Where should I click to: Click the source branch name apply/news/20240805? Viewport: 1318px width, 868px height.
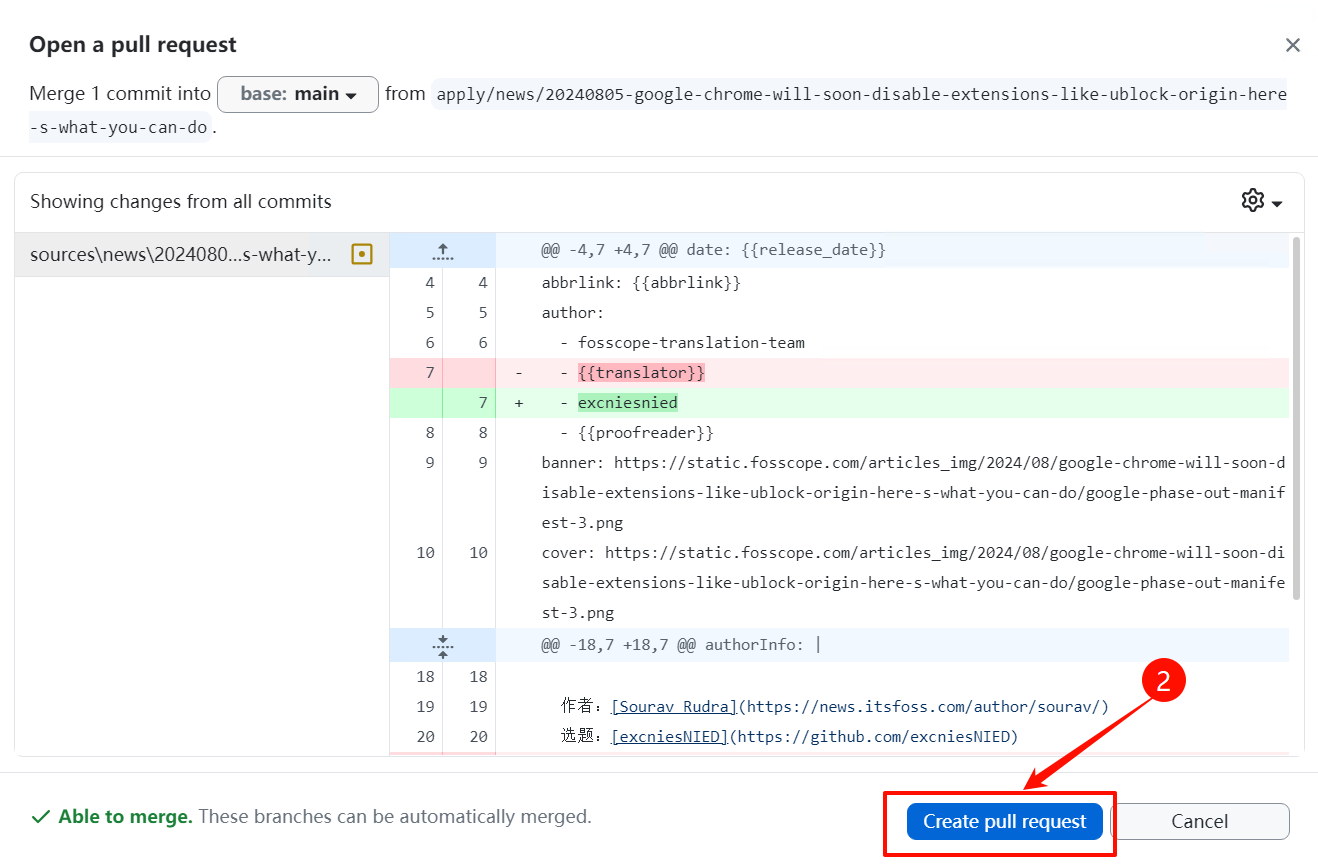(658, 111)
